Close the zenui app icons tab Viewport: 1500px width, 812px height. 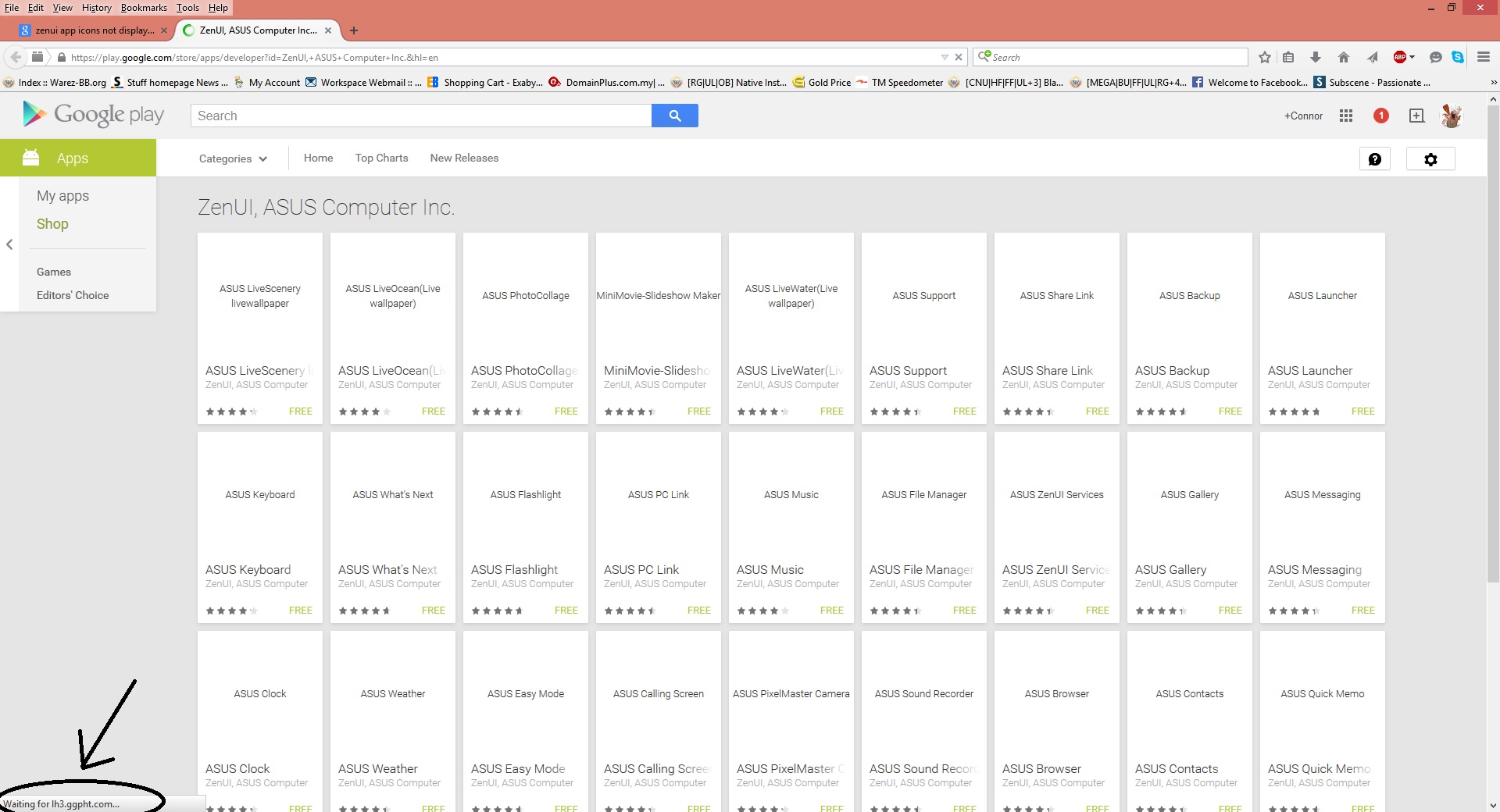coord(164,30)
